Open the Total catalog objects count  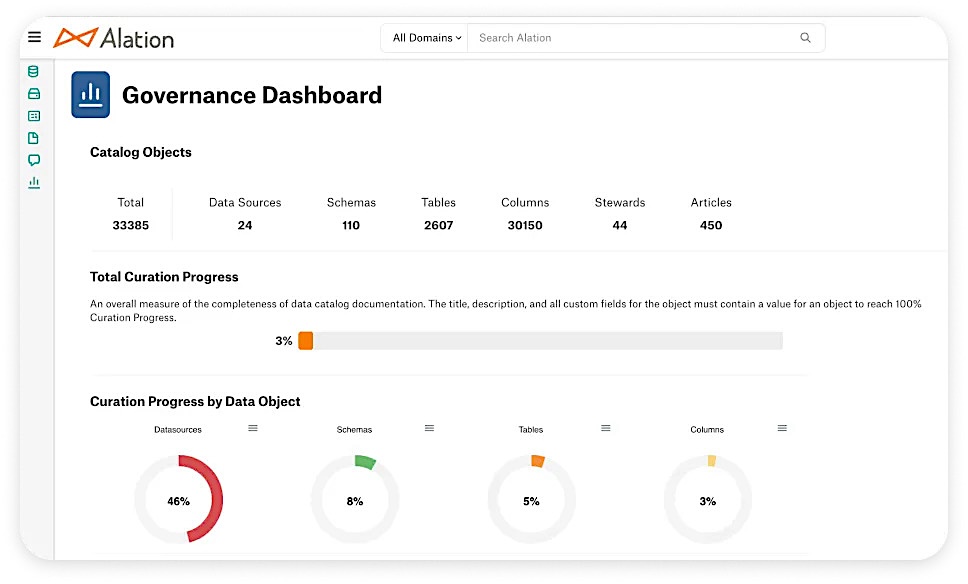tap(131, 225)
